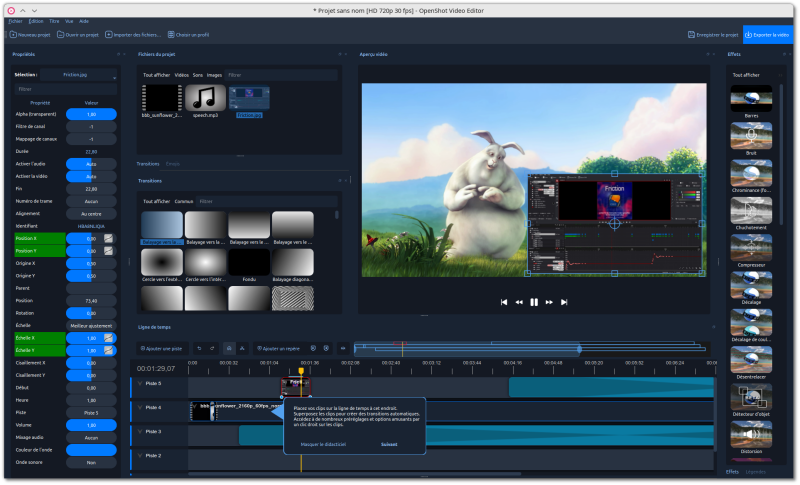The height and width of the screenshot is (485, 800).
Task: Click the undo arrow in timeline toolbar
Action: 199,348
